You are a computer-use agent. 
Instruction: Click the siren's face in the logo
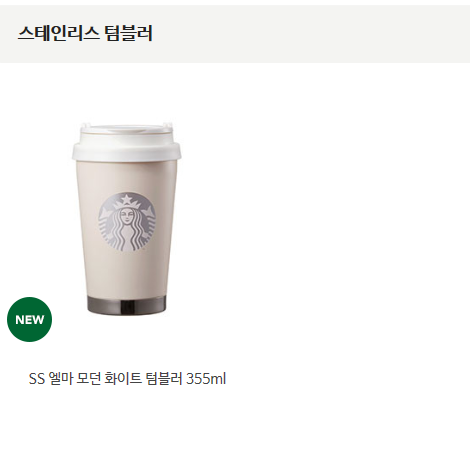[127, 216]
